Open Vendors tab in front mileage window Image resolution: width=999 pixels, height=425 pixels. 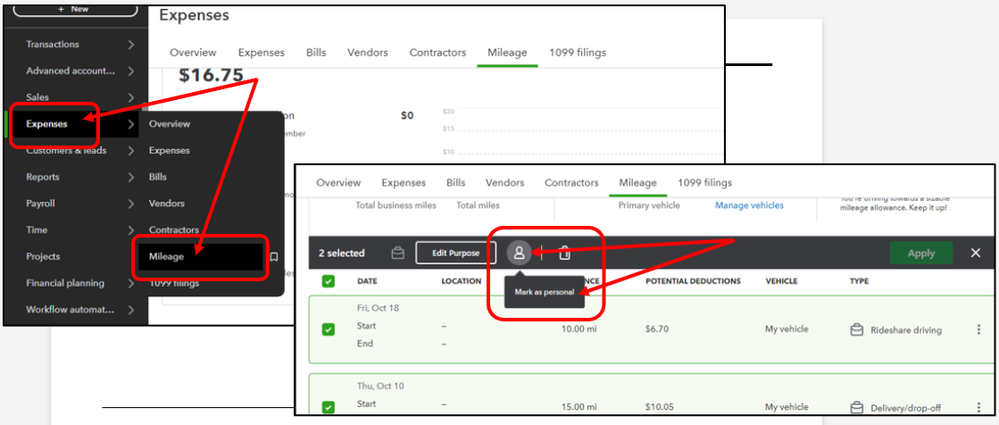pyautogui.click(x=505, y=183)
